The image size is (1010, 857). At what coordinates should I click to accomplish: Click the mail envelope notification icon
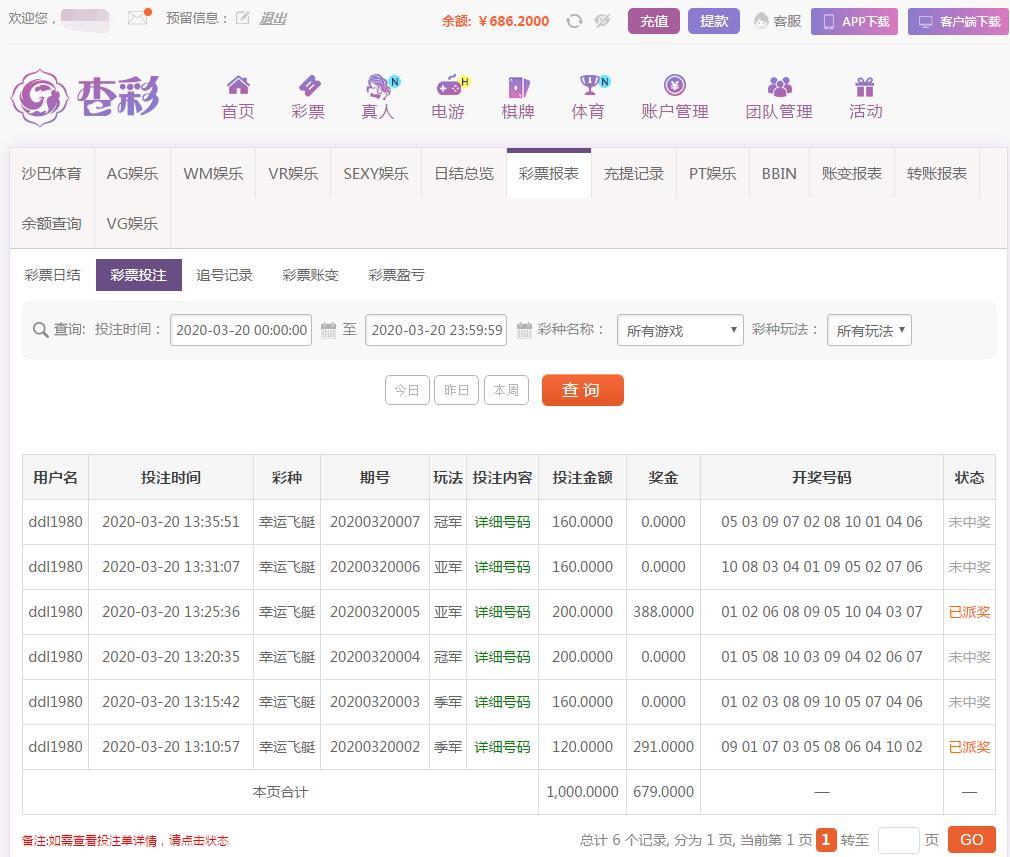coord(138,18)
